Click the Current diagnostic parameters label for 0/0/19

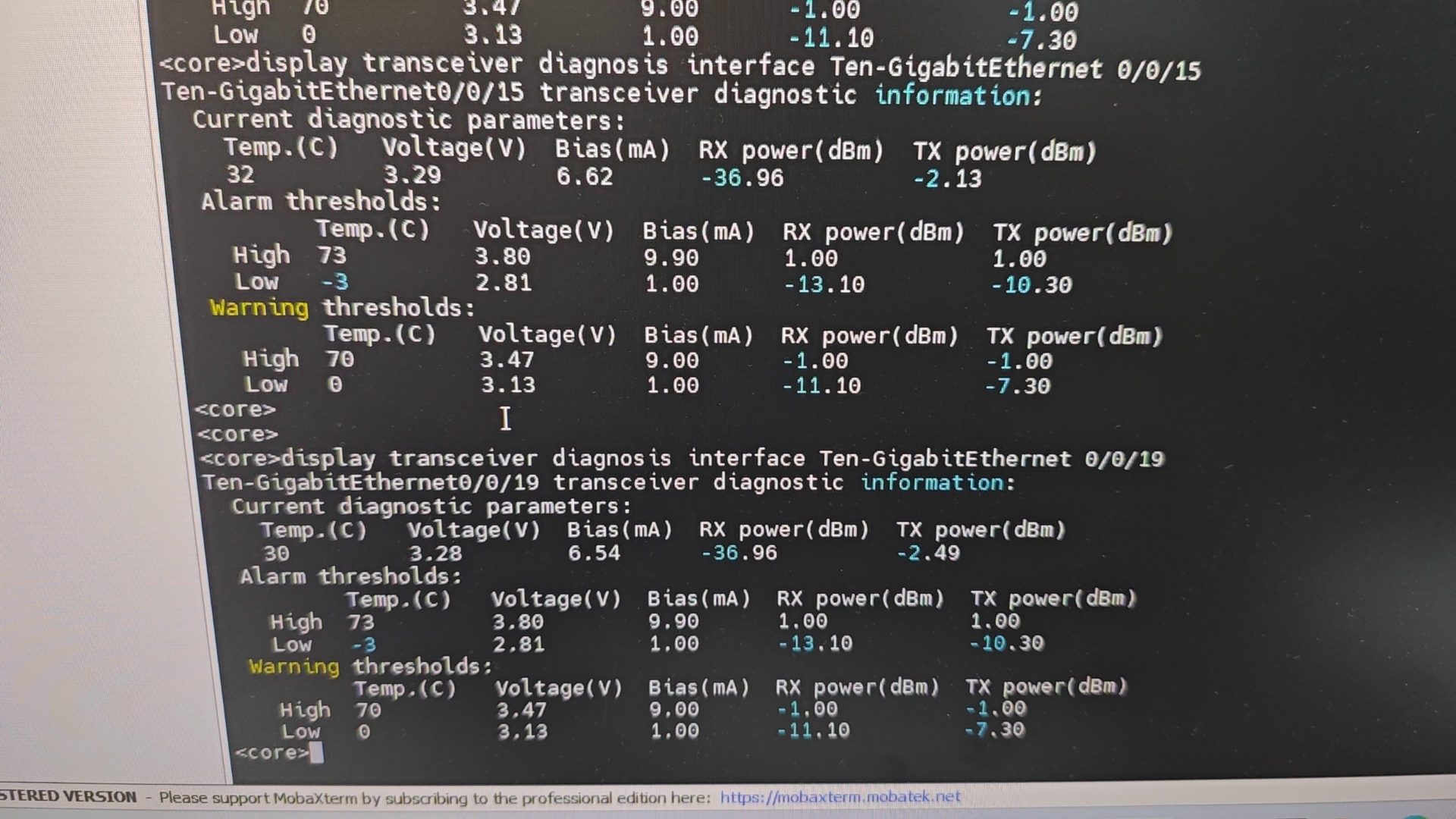(430, 506)
